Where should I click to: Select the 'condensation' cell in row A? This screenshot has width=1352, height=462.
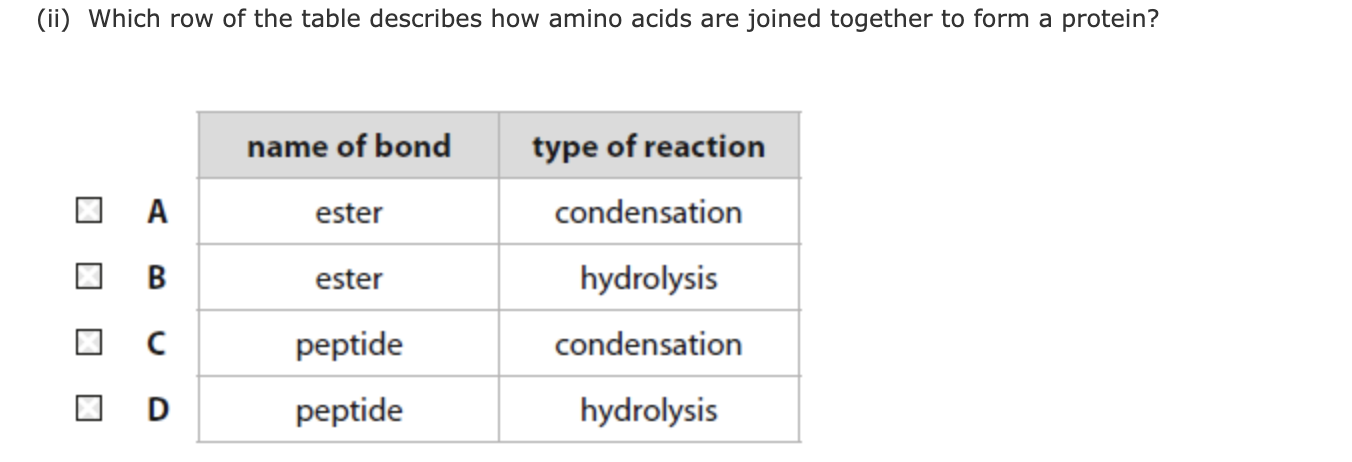click(648, 212)
